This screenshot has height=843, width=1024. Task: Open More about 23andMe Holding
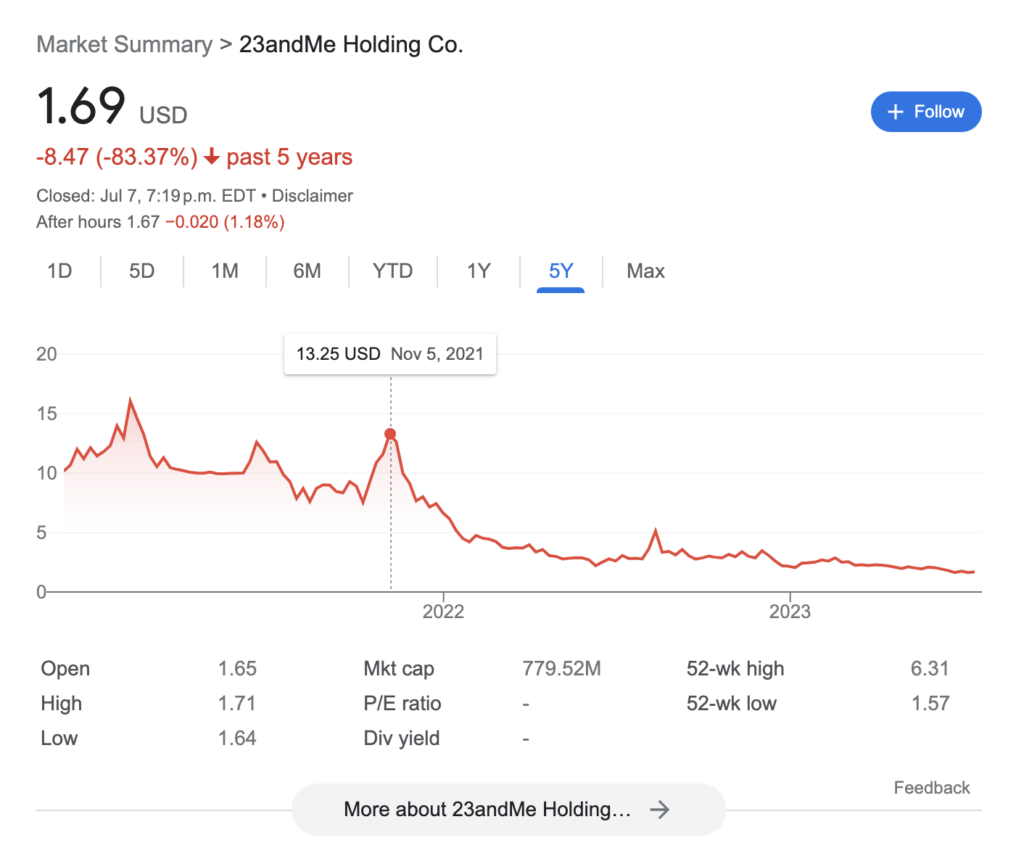509,810
